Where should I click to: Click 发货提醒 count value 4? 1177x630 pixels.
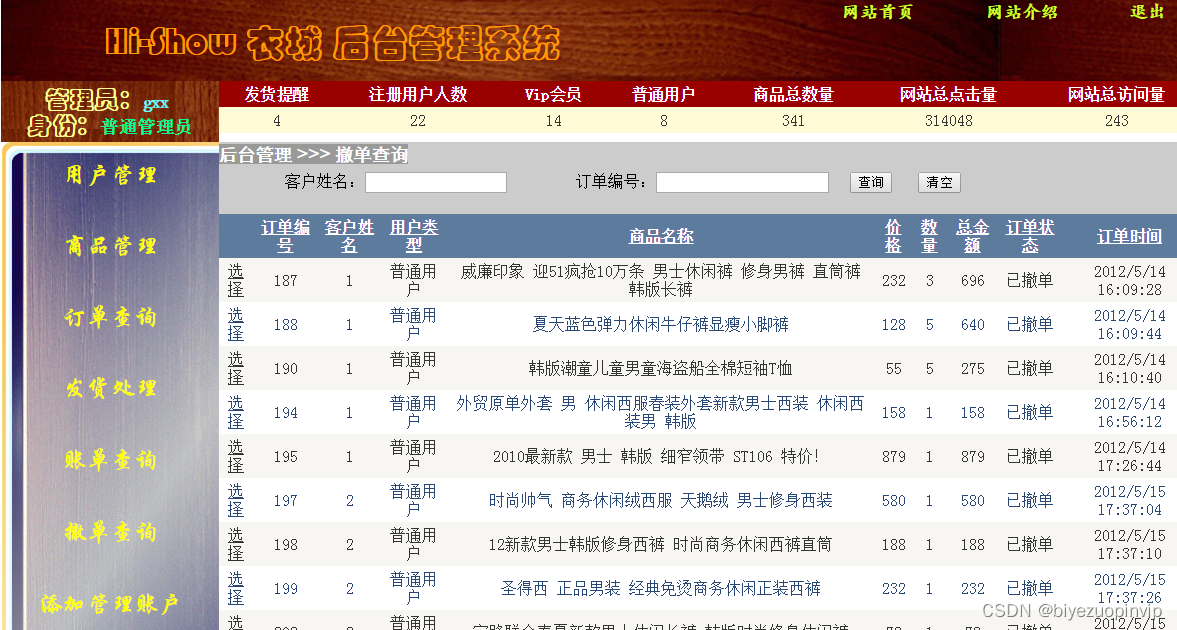click(277, 120)
